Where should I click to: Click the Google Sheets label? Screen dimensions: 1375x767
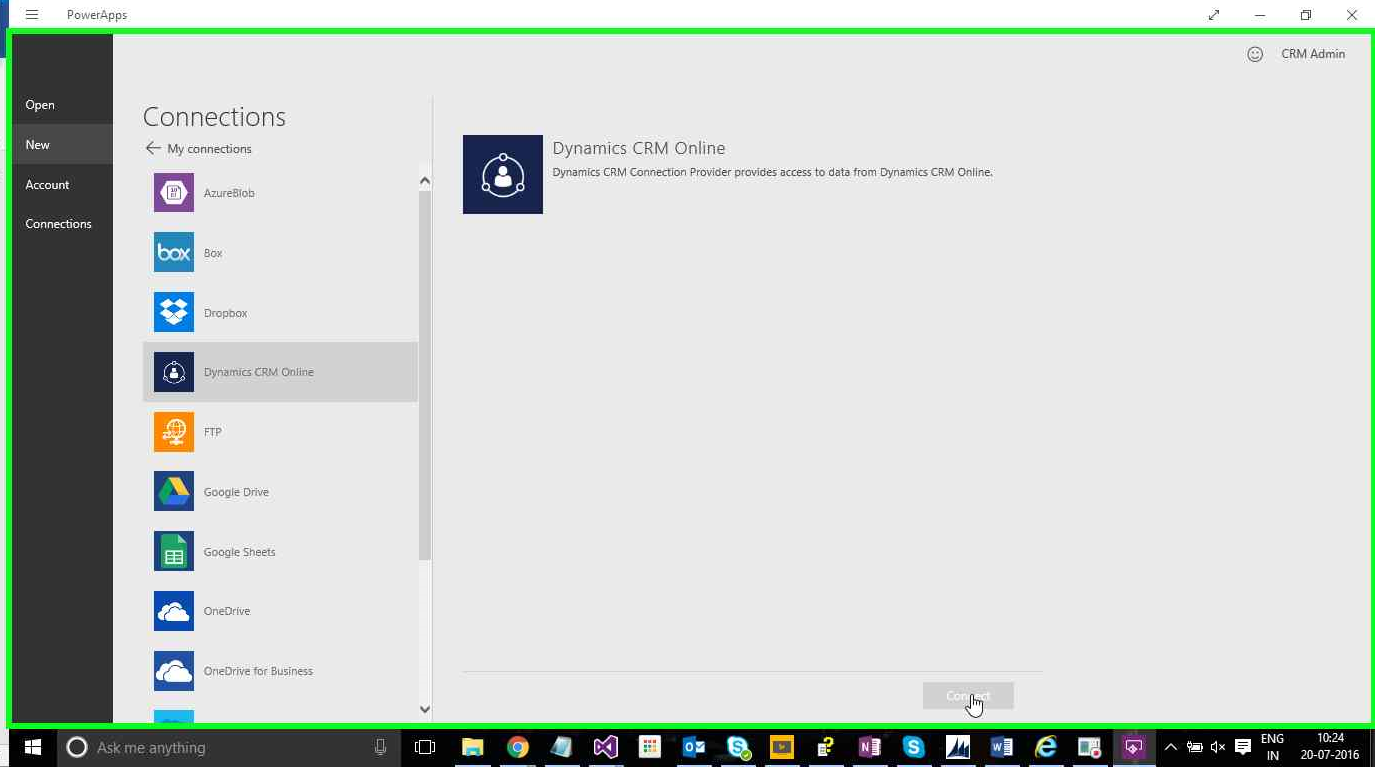[x=240, y=552]
